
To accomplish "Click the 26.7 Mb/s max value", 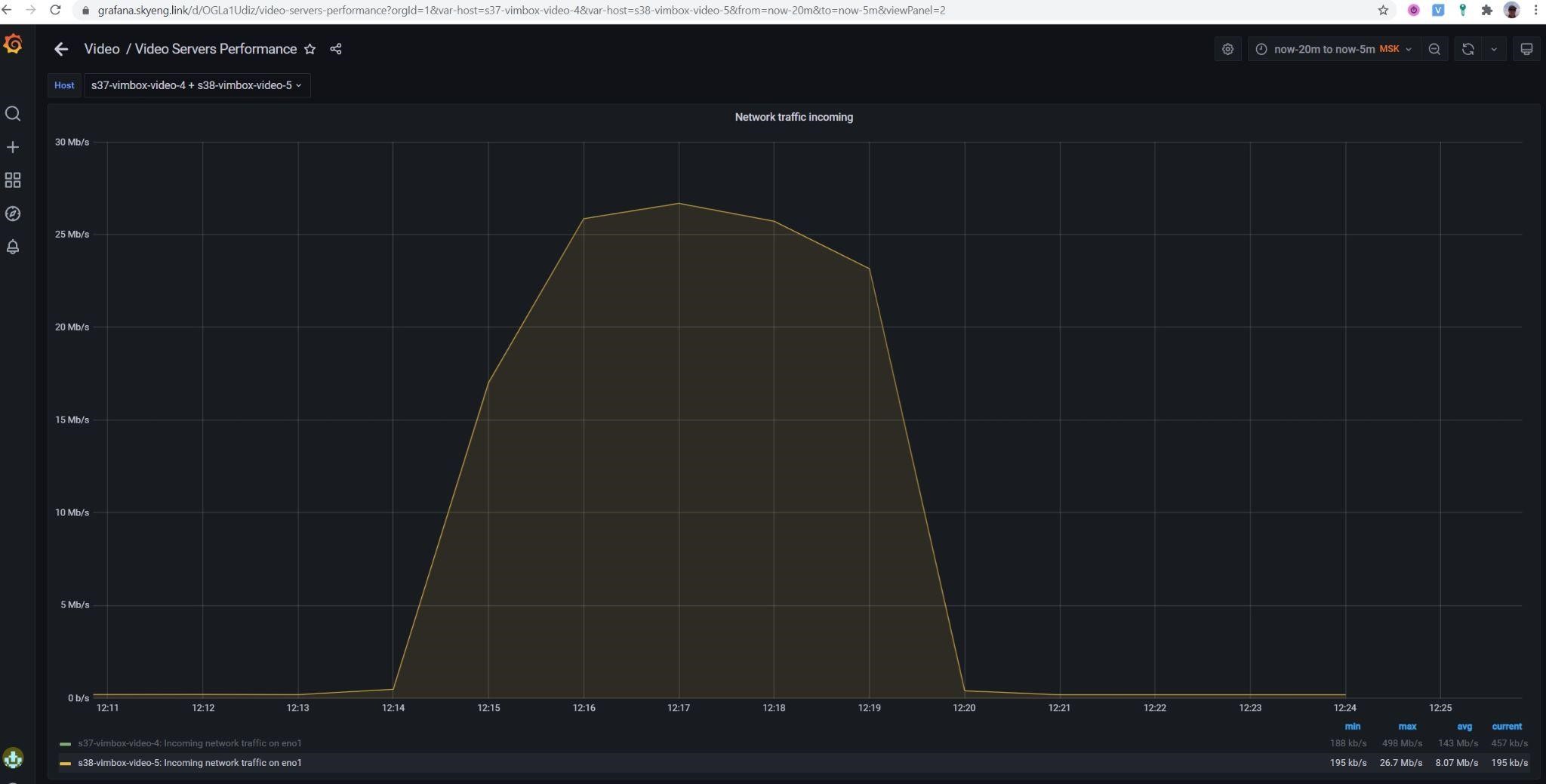I will (1401, 763).
